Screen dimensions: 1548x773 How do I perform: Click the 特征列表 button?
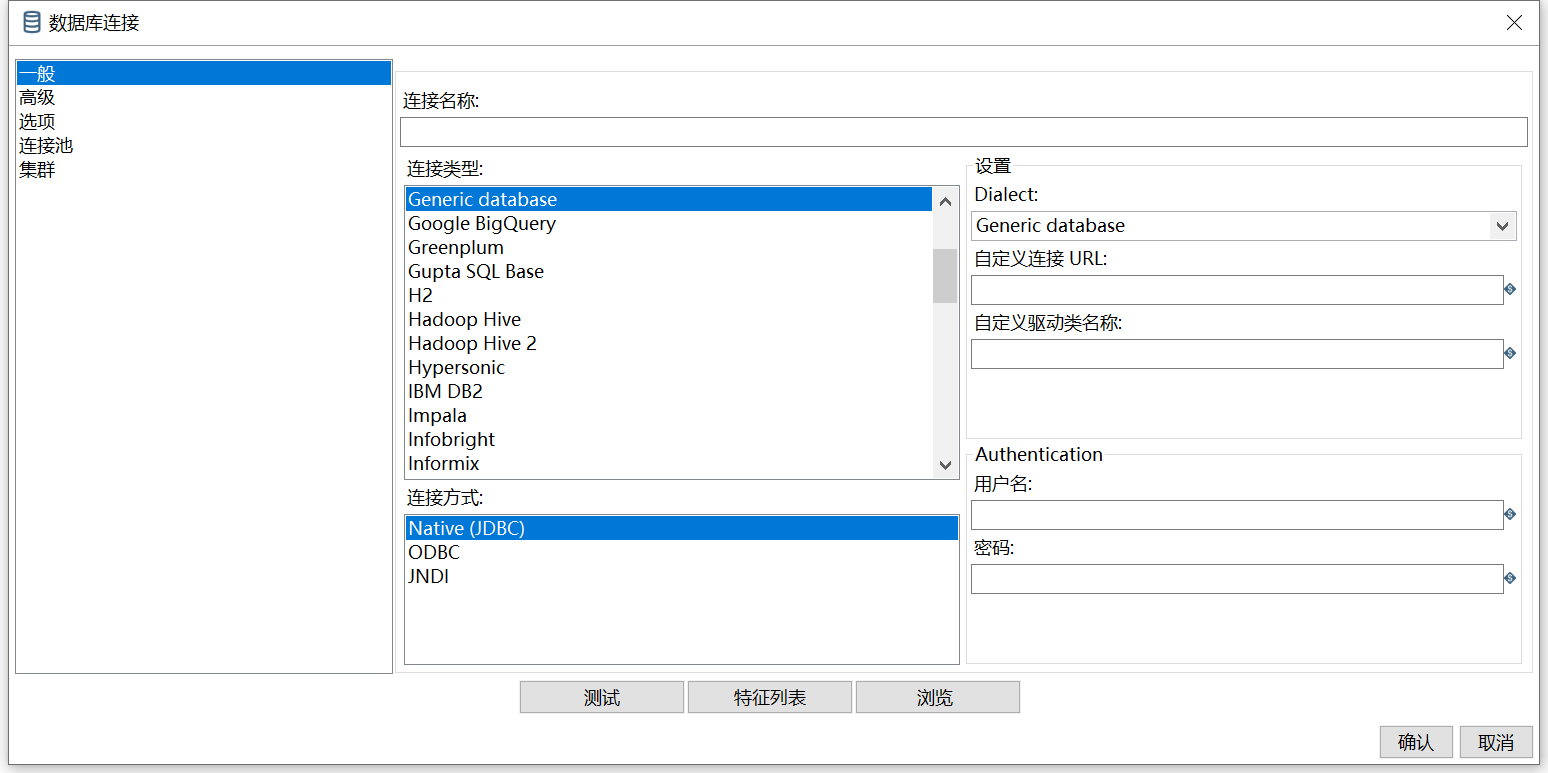click(x=770, y=698)
